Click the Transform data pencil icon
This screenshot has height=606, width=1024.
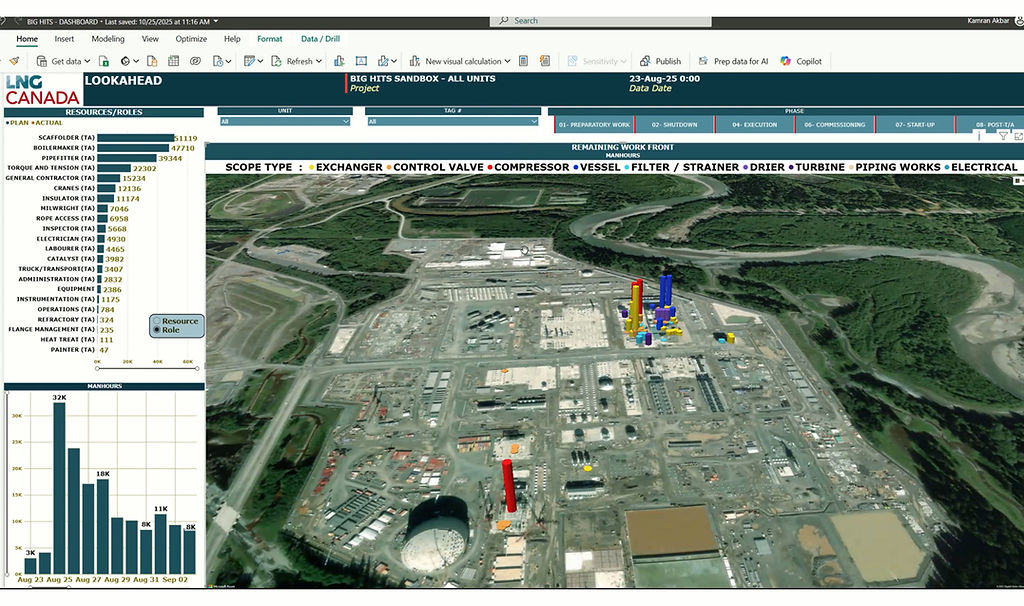(x=249, y=61)
